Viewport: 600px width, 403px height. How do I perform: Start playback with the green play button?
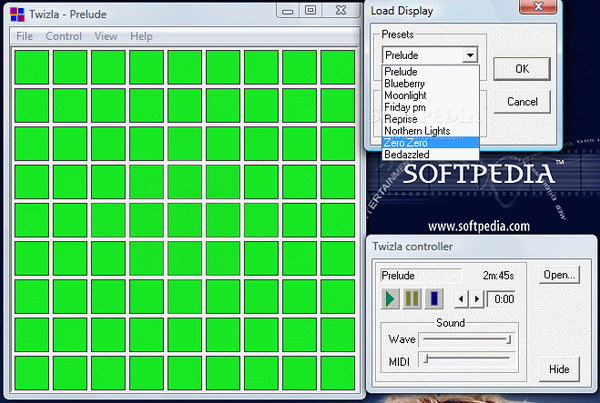(390, 299)
